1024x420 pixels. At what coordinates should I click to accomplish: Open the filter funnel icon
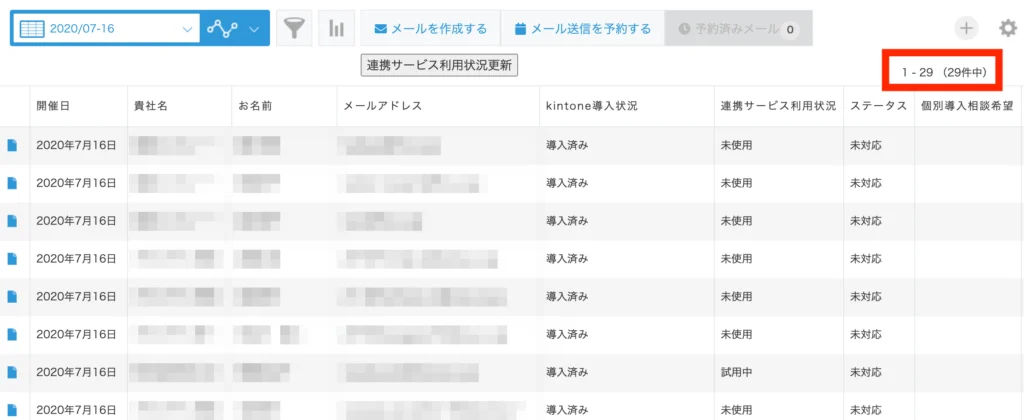[294, 28]
